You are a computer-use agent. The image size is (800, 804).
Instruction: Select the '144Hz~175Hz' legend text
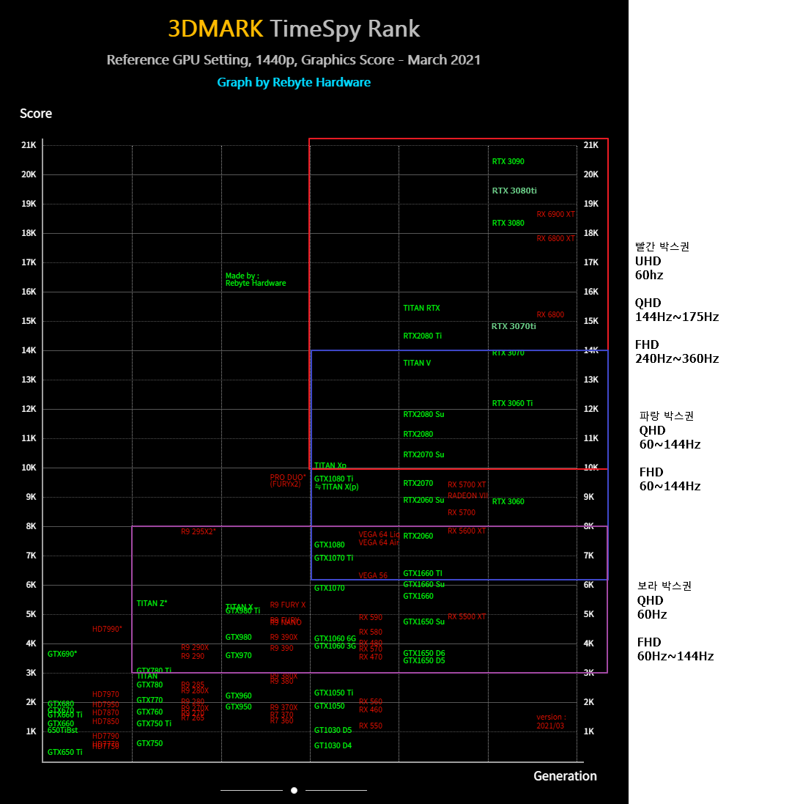tap(677, 317)
